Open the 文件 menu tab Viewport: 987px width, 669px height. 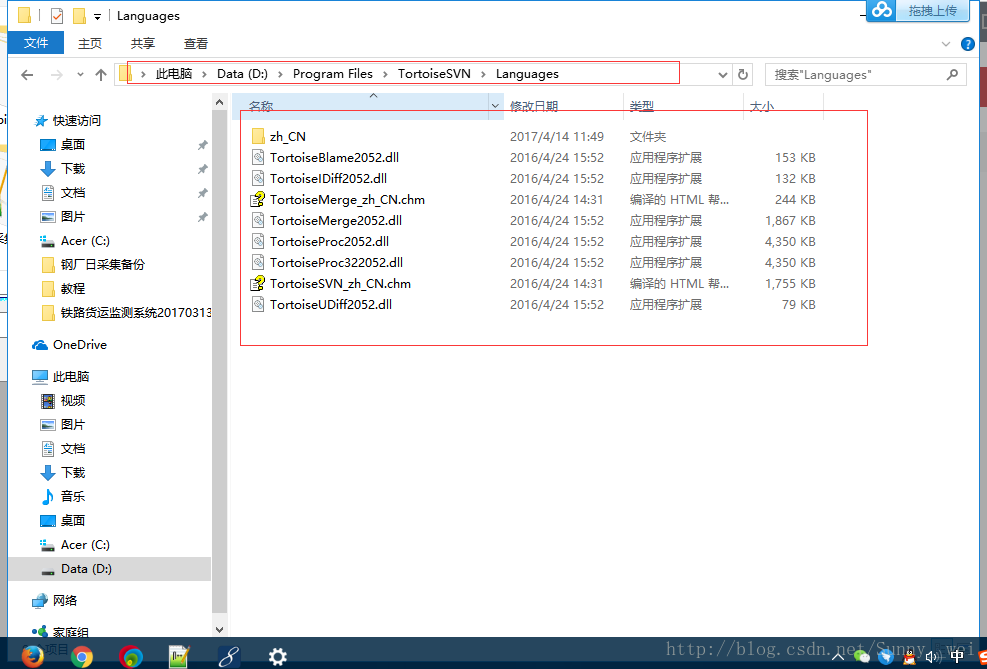[36, 43]
